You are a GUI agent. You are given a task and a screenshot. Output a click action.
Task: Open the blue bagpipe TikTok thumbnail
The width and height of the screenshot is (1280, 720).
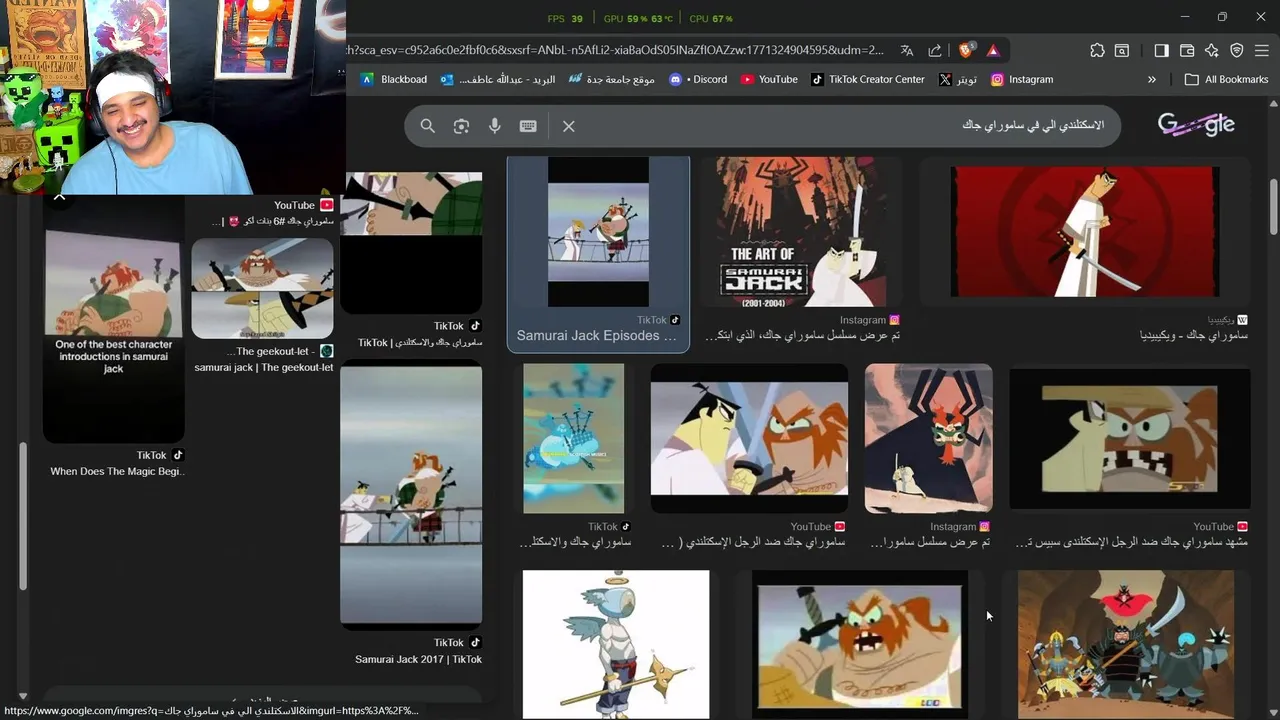[573, 438]
